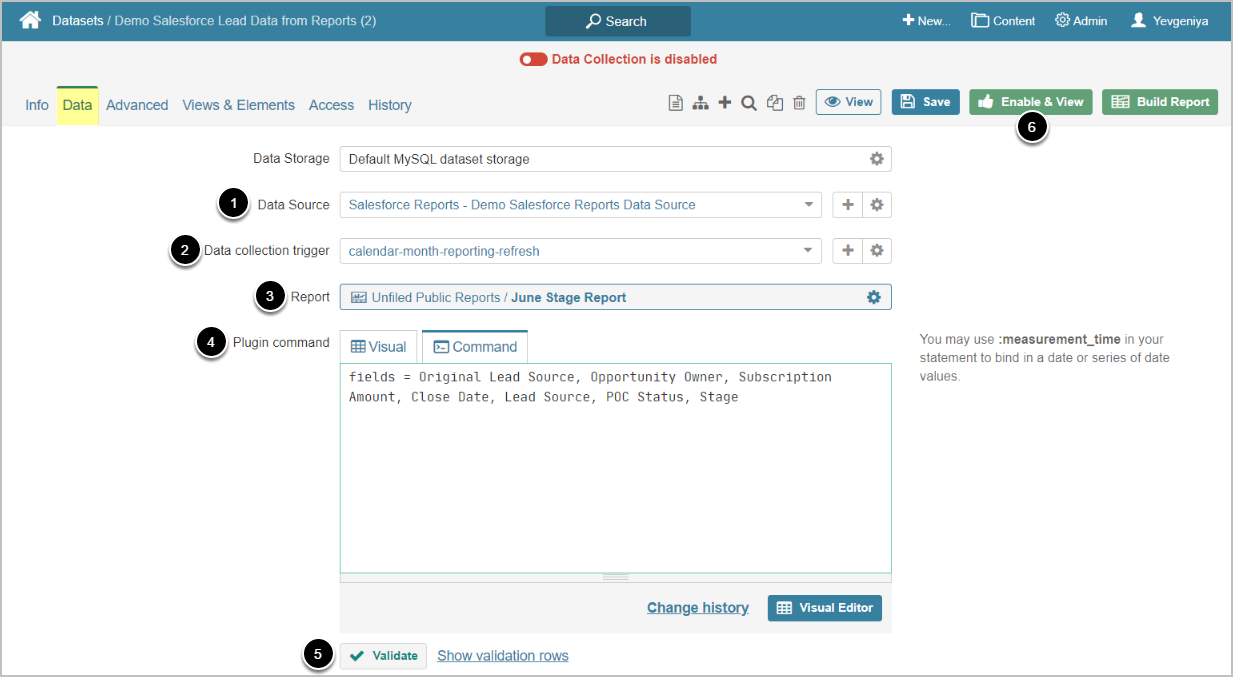This screenshot has width=1233, height=677.
Task: Click the trash delete icon
Action: click(799, 103)
